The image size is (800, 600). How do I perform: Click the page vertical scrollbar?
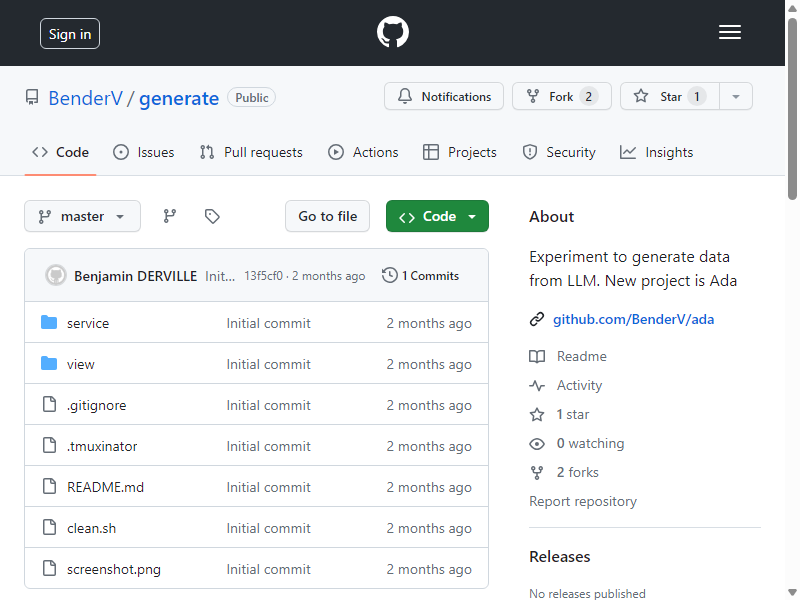click(792, 109)
